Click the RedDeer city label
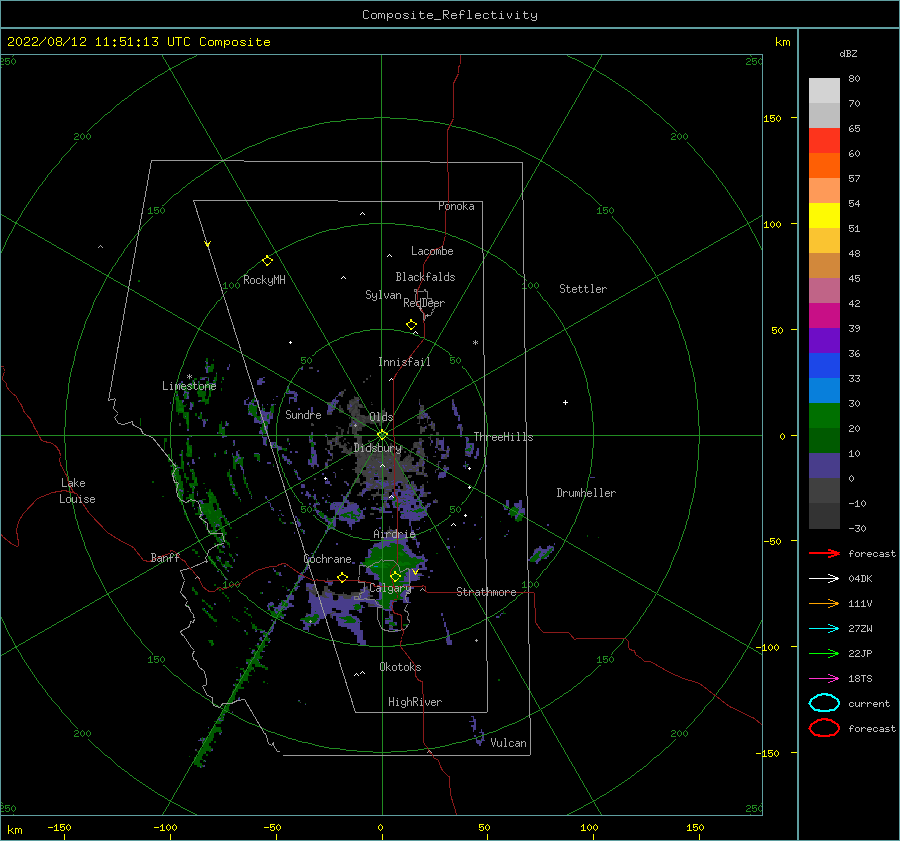This screenshot has width=900, height=841. click(x=424, y=303)
